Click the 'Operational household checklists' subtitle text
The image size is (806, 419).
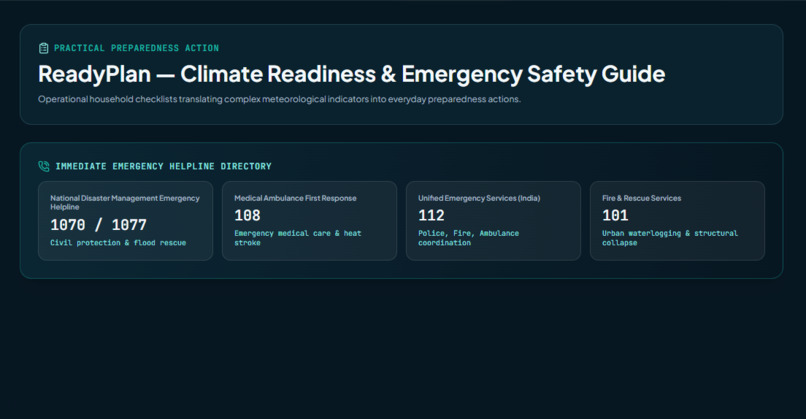[x=279, y=99]
